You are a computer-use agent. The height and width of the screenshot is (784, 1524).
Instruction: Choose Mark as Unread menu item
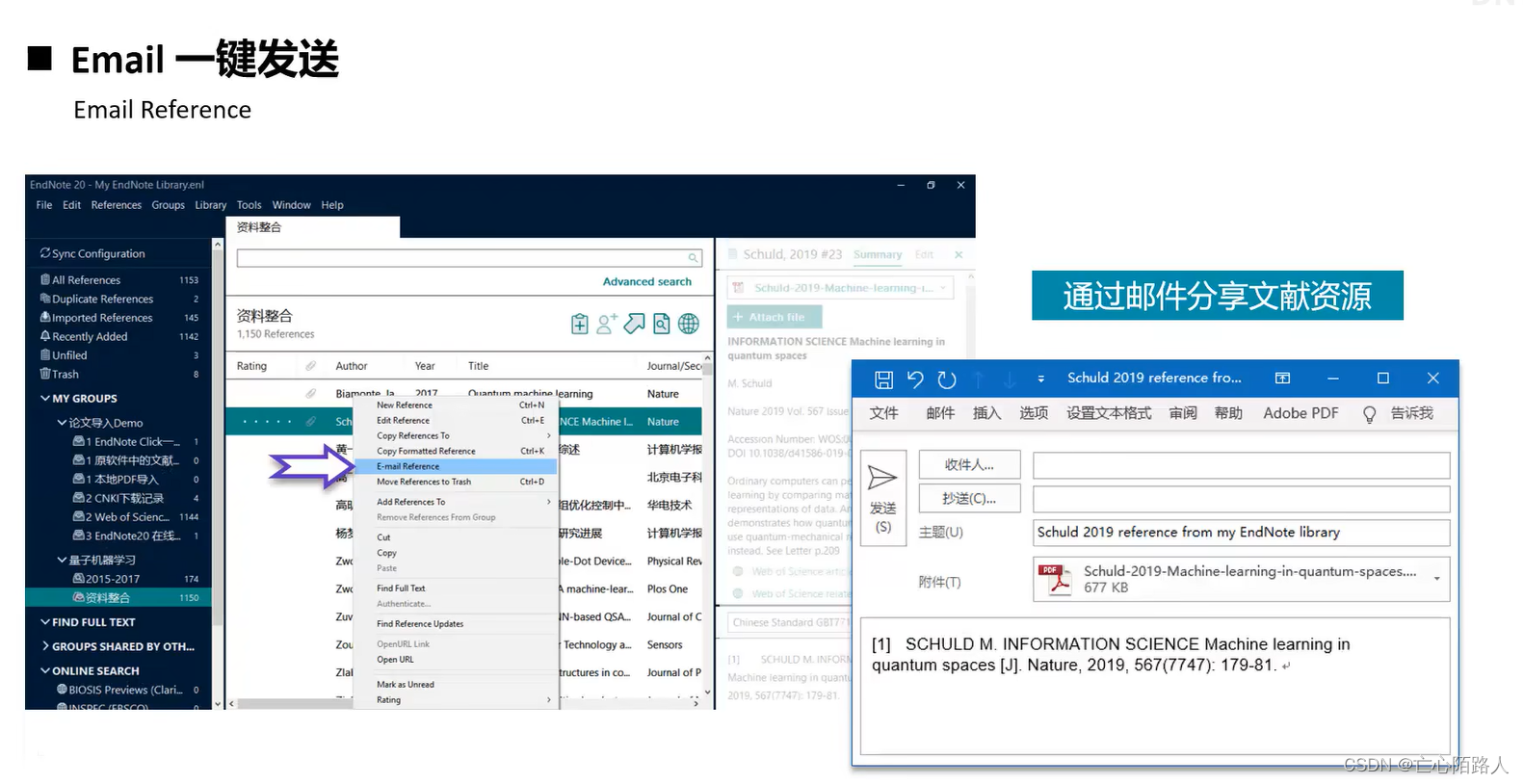(x=455, y=685)
